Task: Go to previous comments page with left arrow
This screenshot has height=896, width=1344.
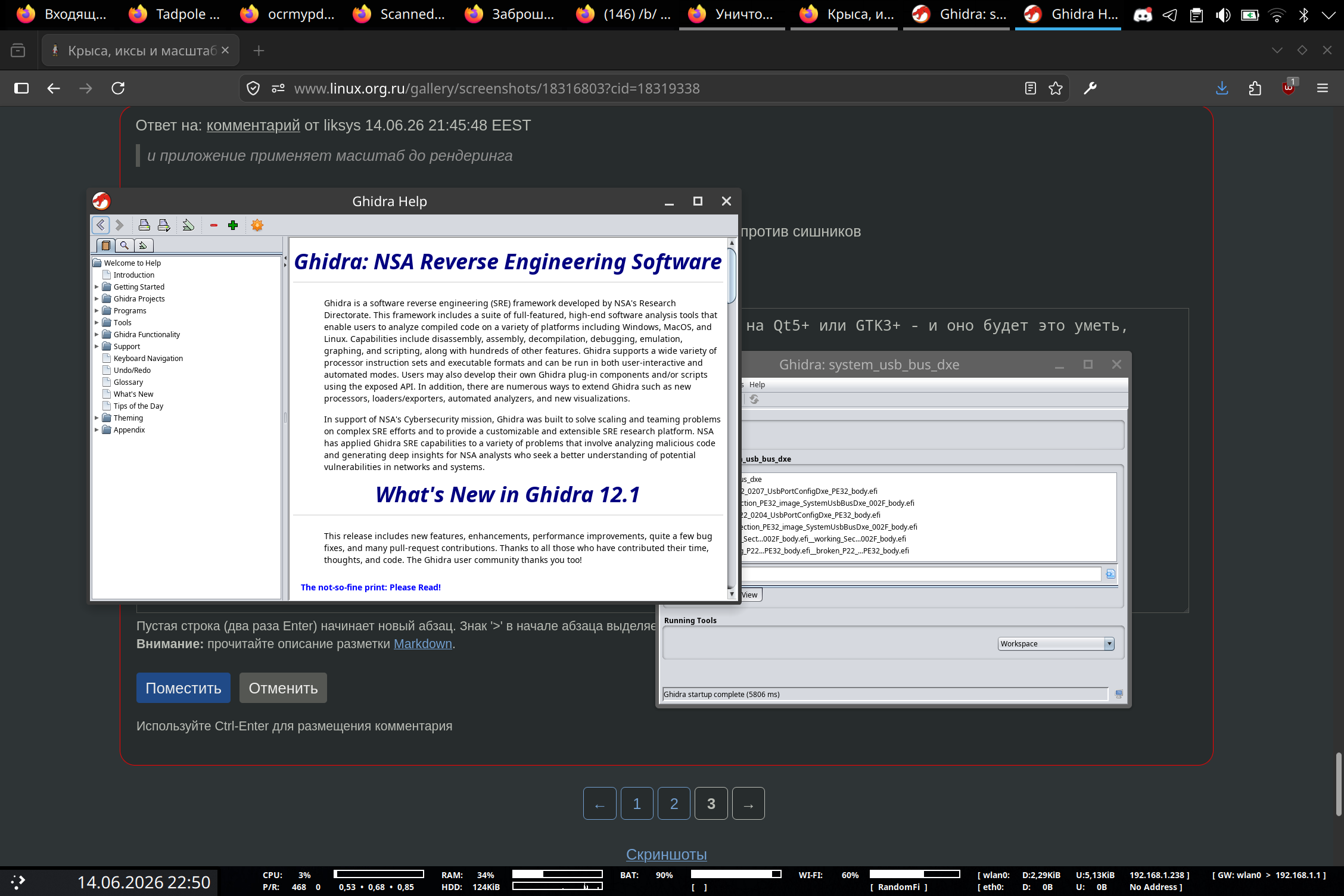Action: pos(600,804)
